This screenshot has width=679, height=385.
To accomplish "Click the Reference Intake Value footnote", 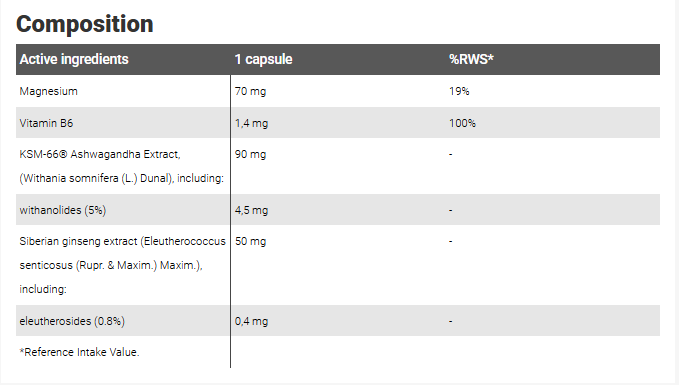I will [x=79, y=353].
